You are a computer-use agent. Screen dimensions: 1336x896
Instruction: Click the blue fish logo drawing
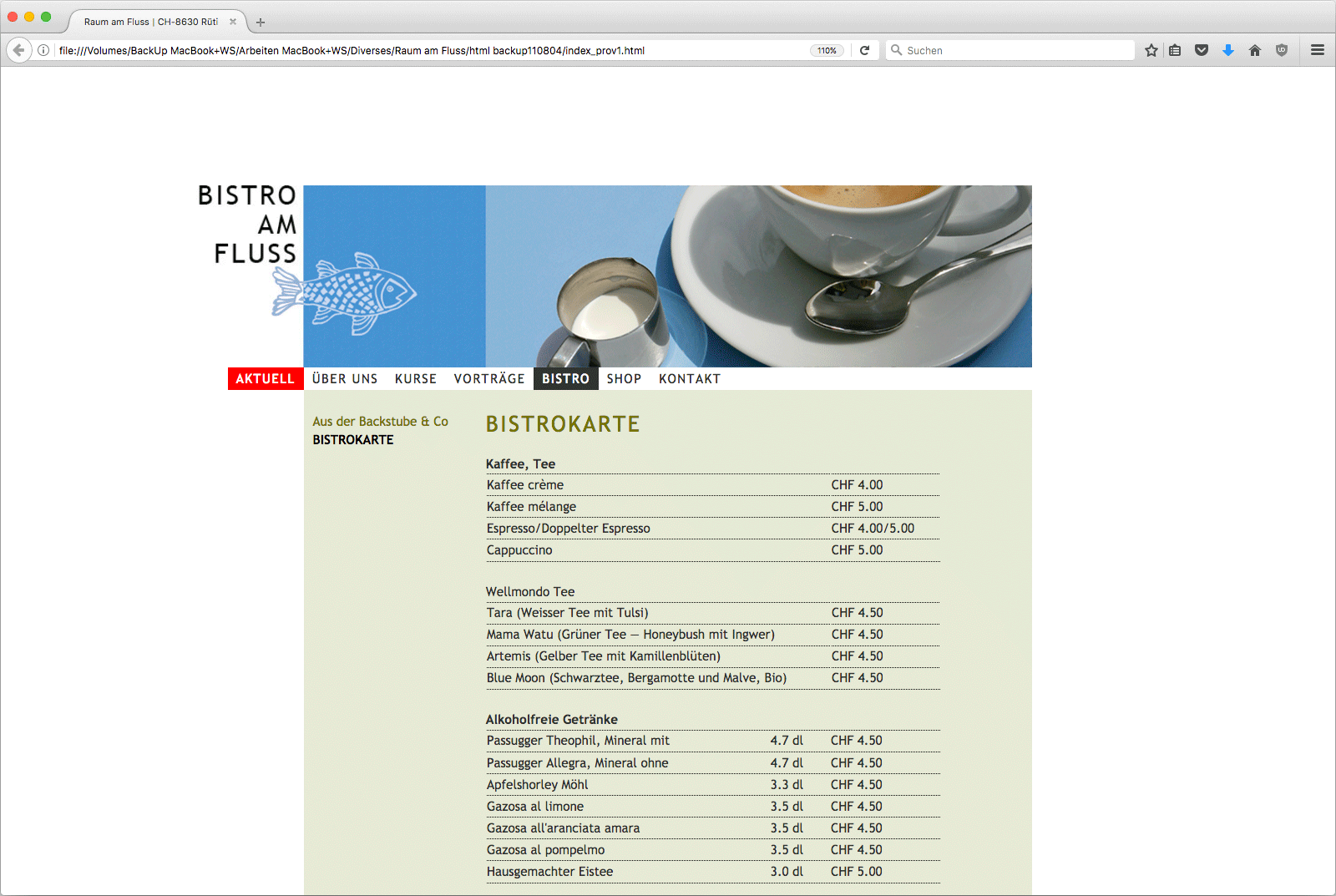pyautogui.click(x=344, y=294)
